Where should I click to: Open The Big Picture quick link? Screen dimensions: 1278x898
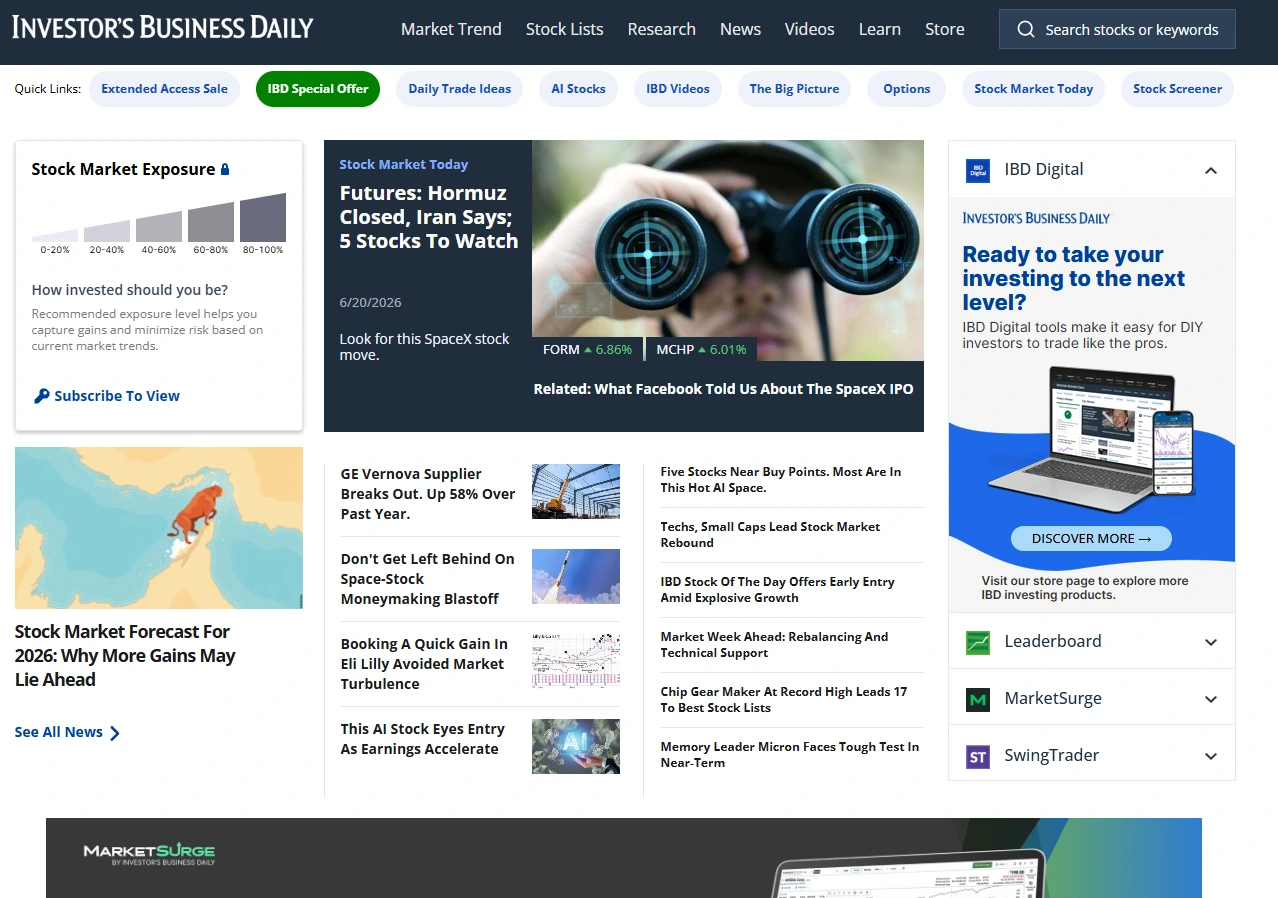tap(795, 89)
